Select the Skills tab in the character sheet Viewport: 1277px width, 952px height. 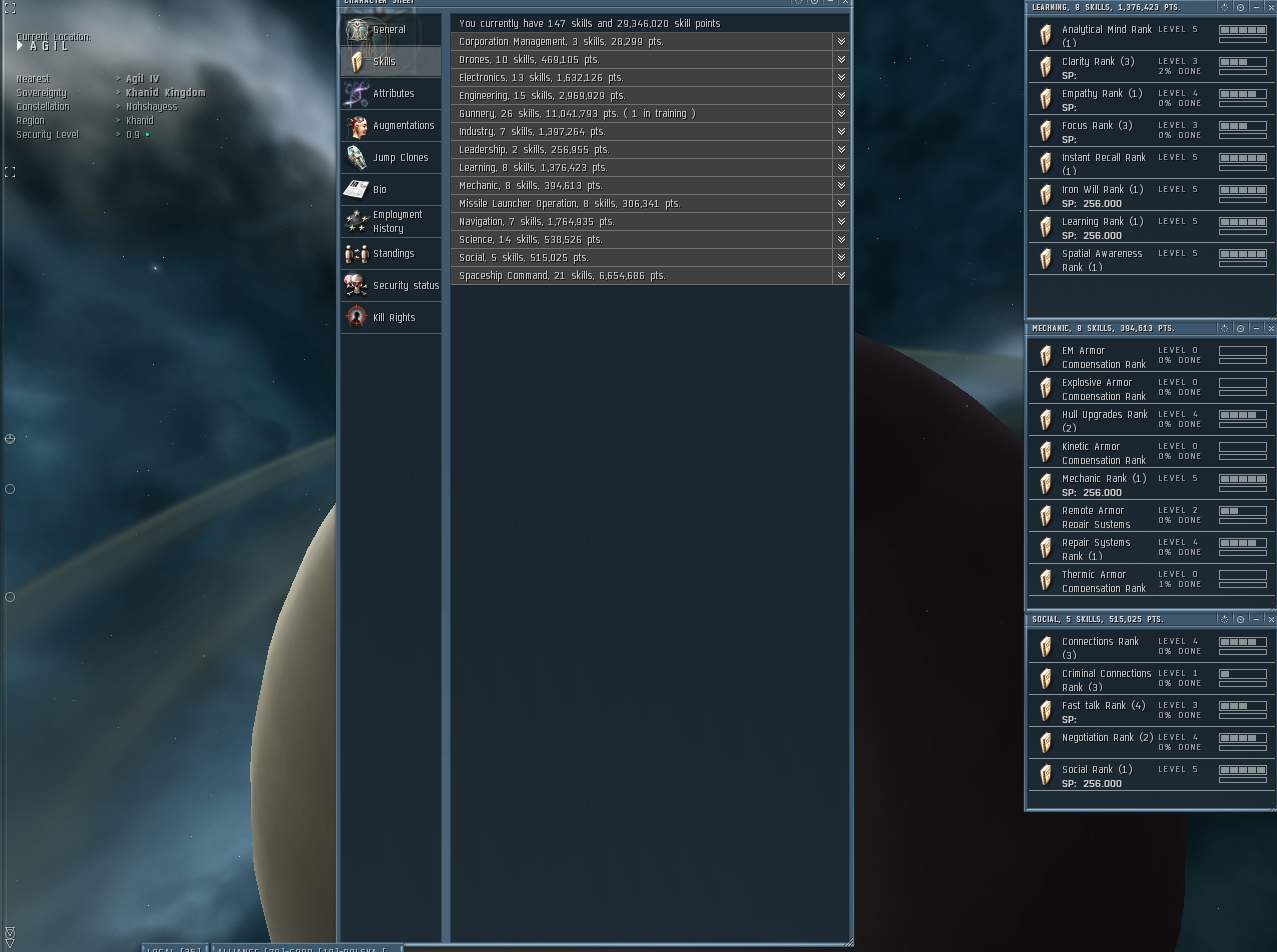tap(390, 61)
